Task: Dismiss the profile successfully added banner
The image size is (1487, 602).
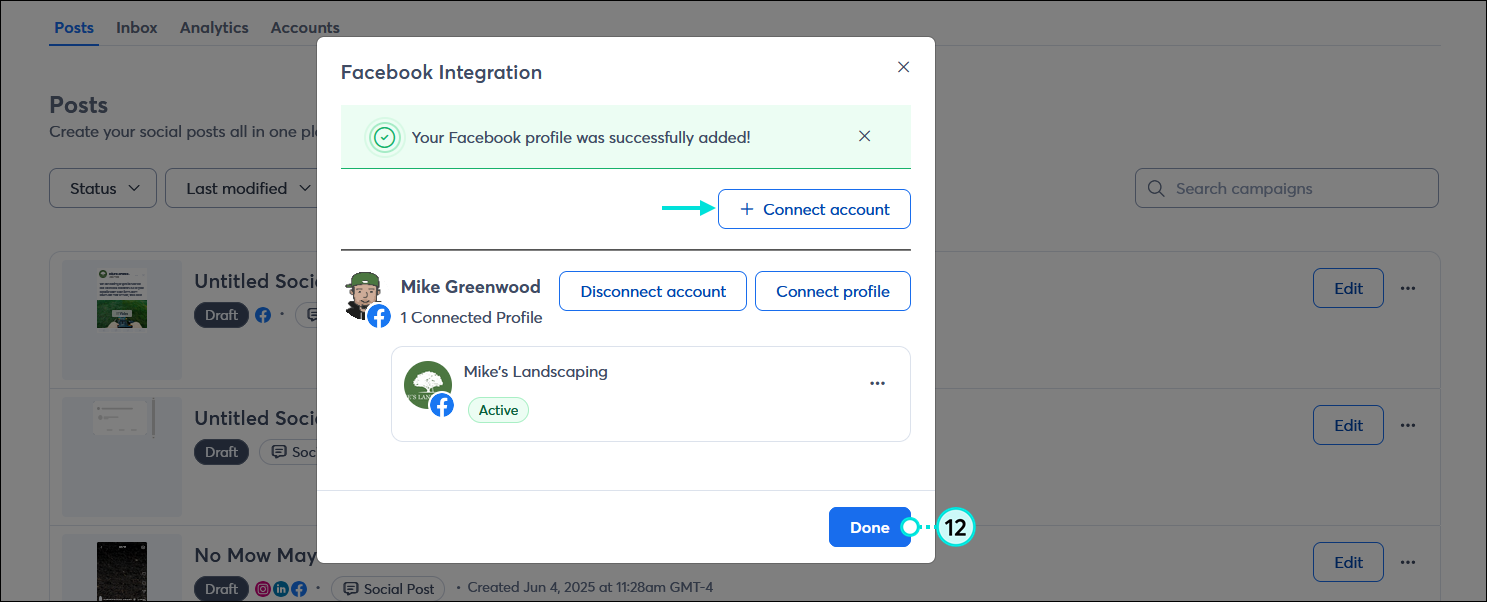Action: pos(865,136)
